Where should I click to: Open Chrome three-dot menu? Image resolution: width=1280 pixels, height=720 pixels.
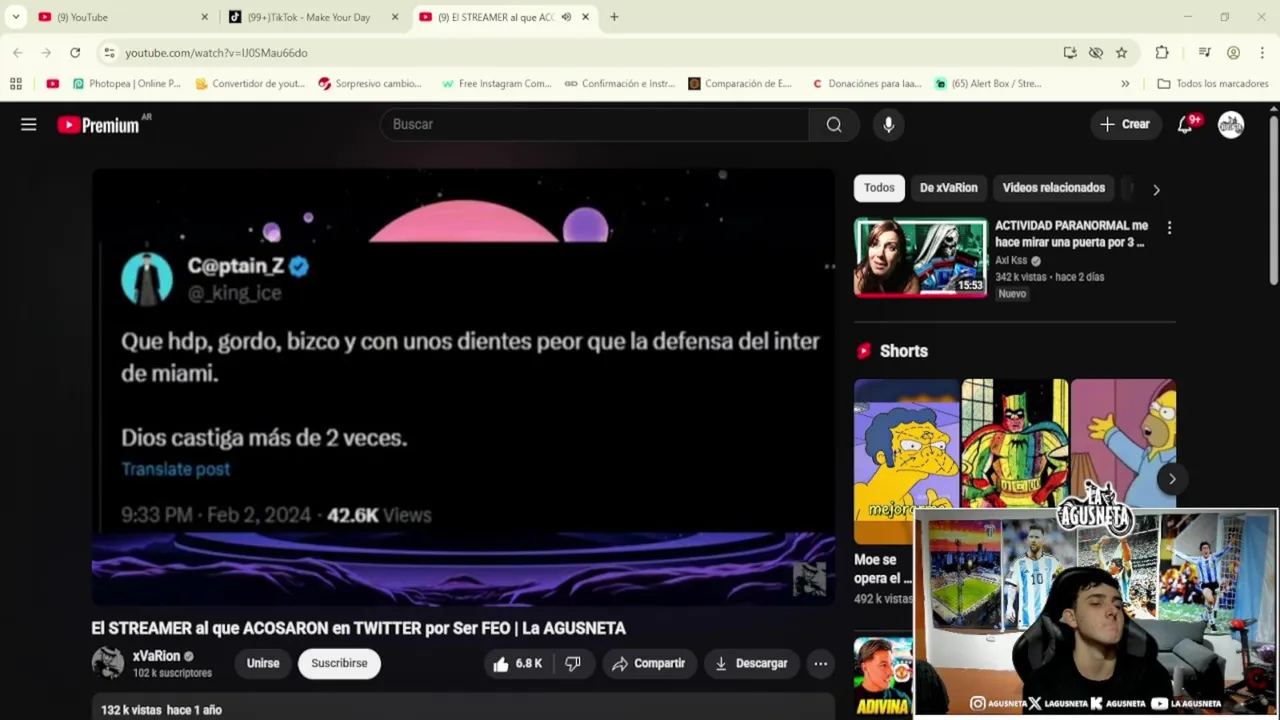pyautogui.click(x=1262, y=53)
